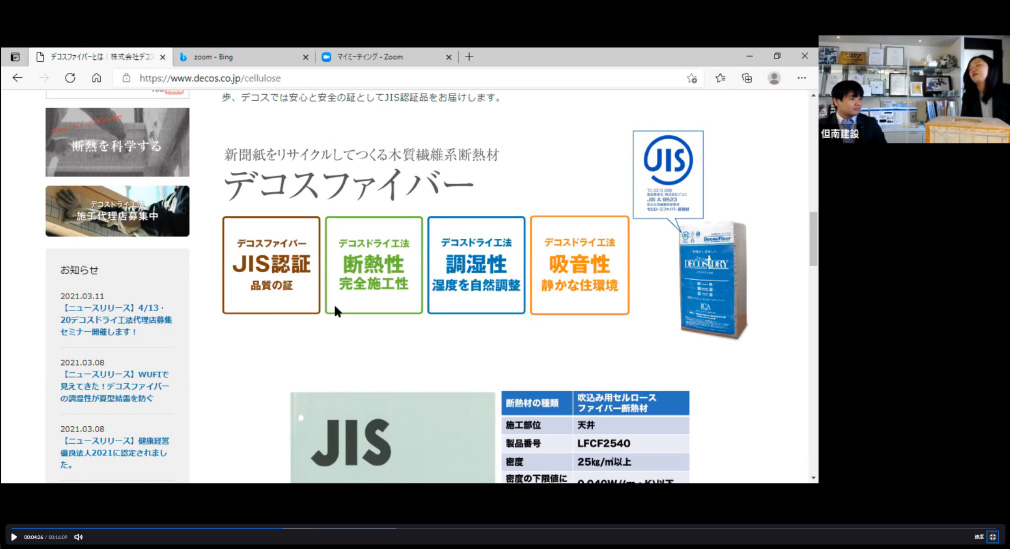Go forward in browser
The height and width of the screenshot is (549, 1010).
(44, 78)
